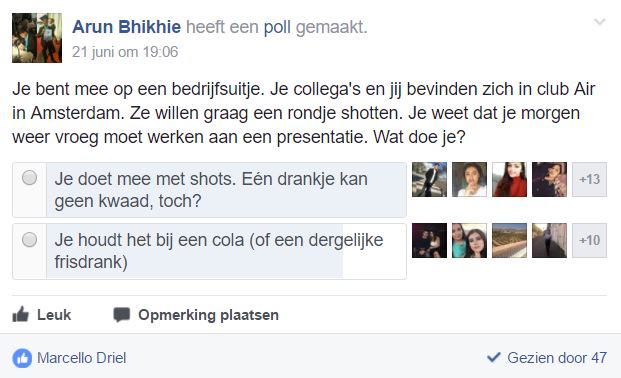Click the 'Je doet mee met shots' option text
Screen dimensions: 621x378
pyautogui.click(x=211, y=190)
